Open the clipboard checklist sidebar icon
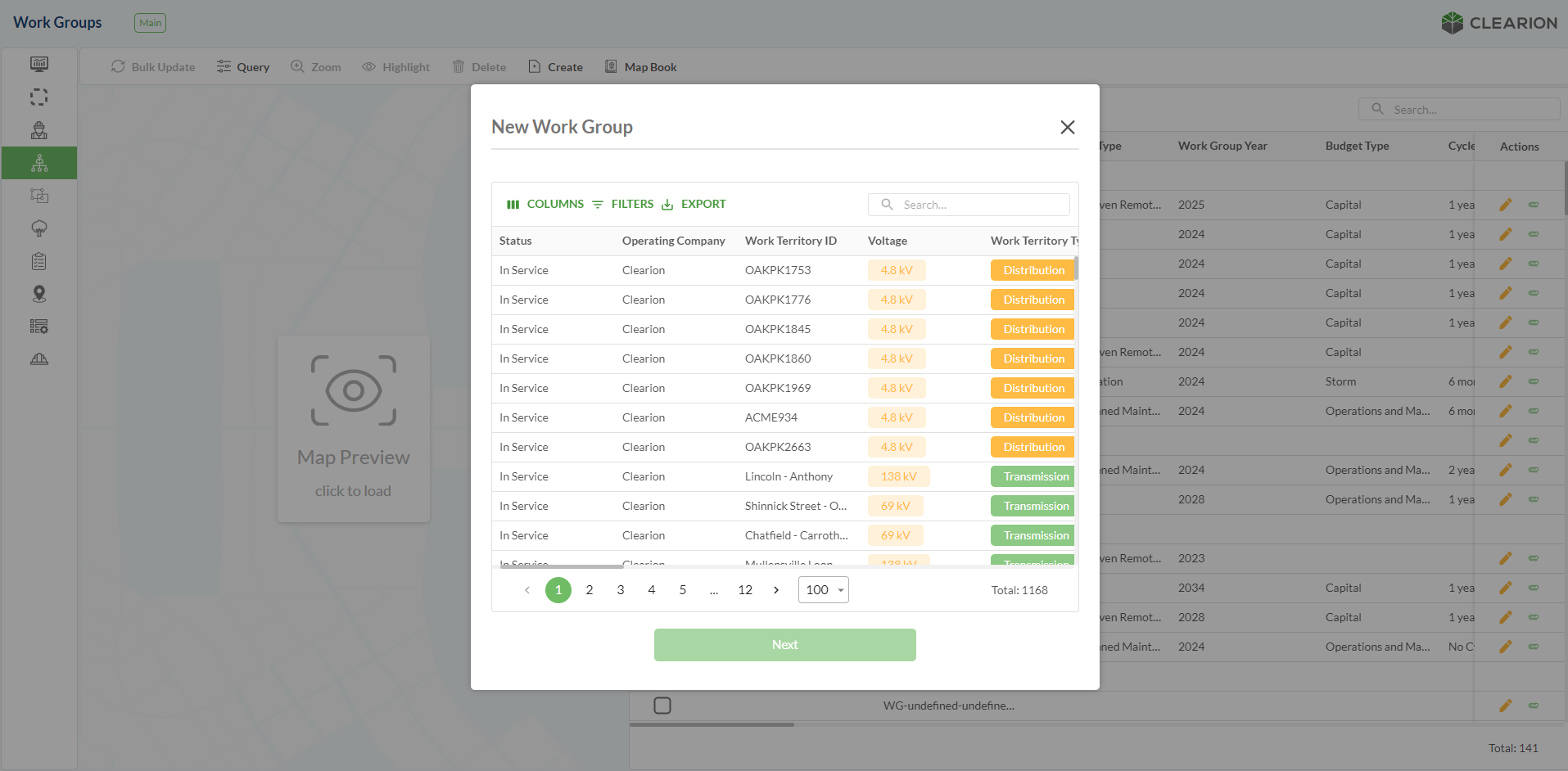The width and height of the screenshot is (1568, 771). coord(38,261)
